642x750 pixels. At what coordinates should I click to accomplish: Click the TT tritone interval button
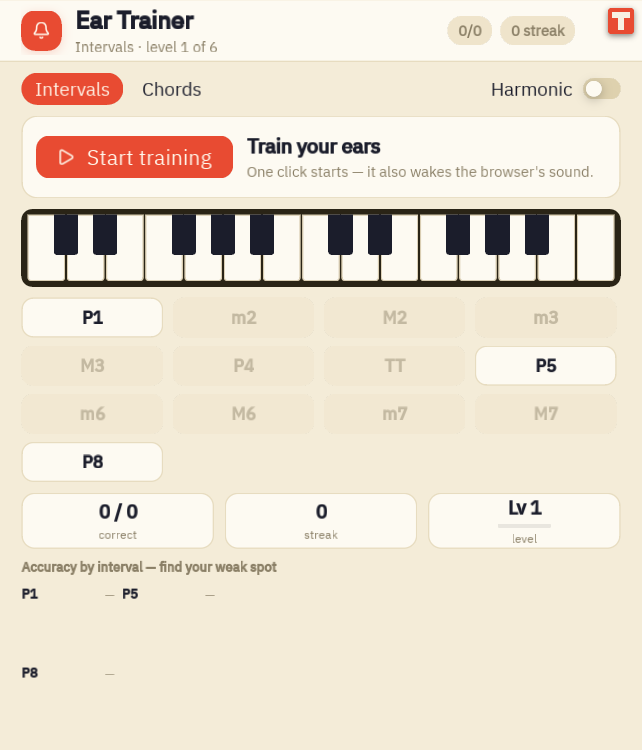pos(395,366)
